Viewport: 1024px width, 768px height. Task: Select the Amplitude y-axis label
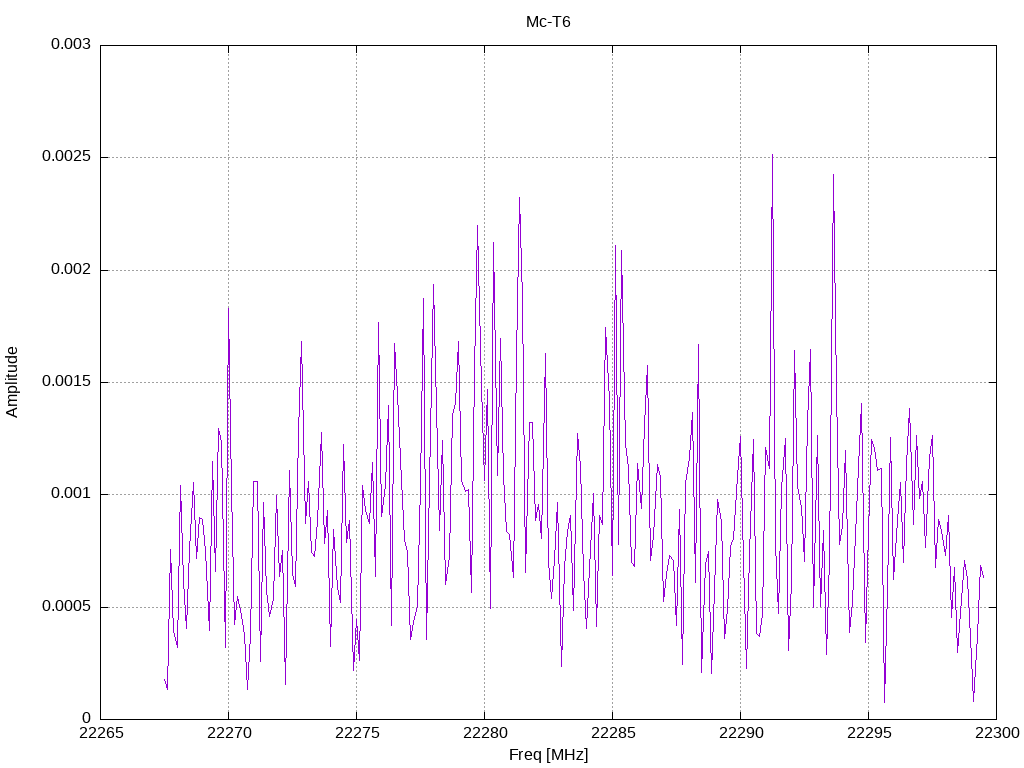pyautogui.click(x=12, y=382)
